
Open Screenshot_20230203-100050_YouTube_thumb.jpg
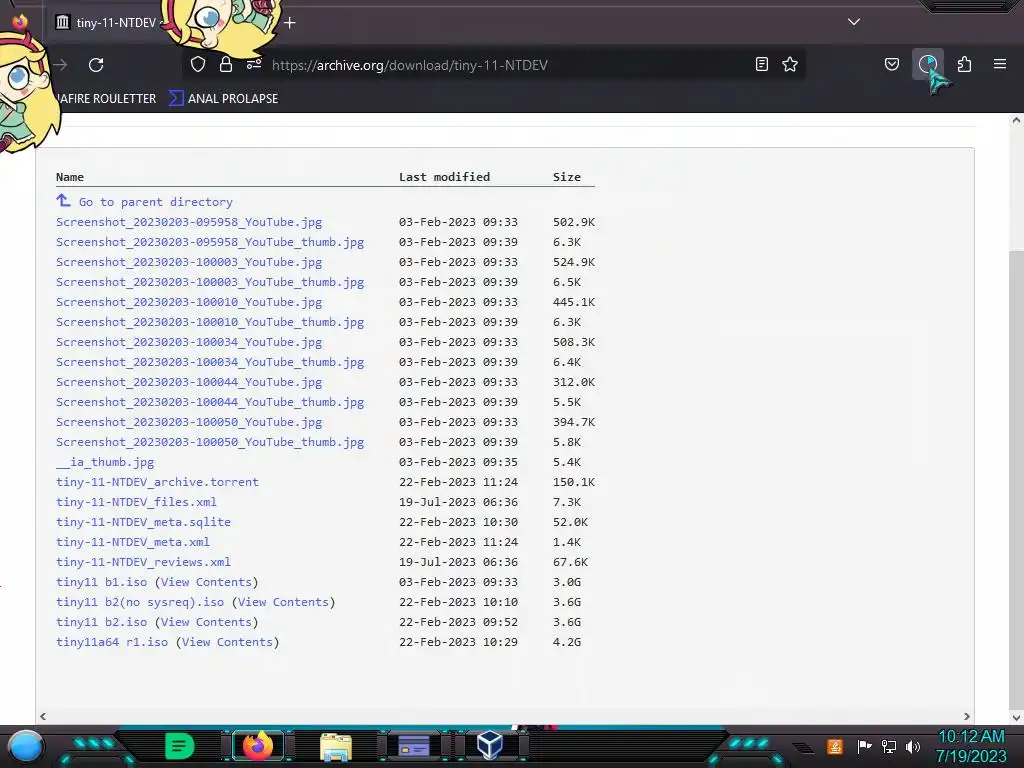point(210,442)
